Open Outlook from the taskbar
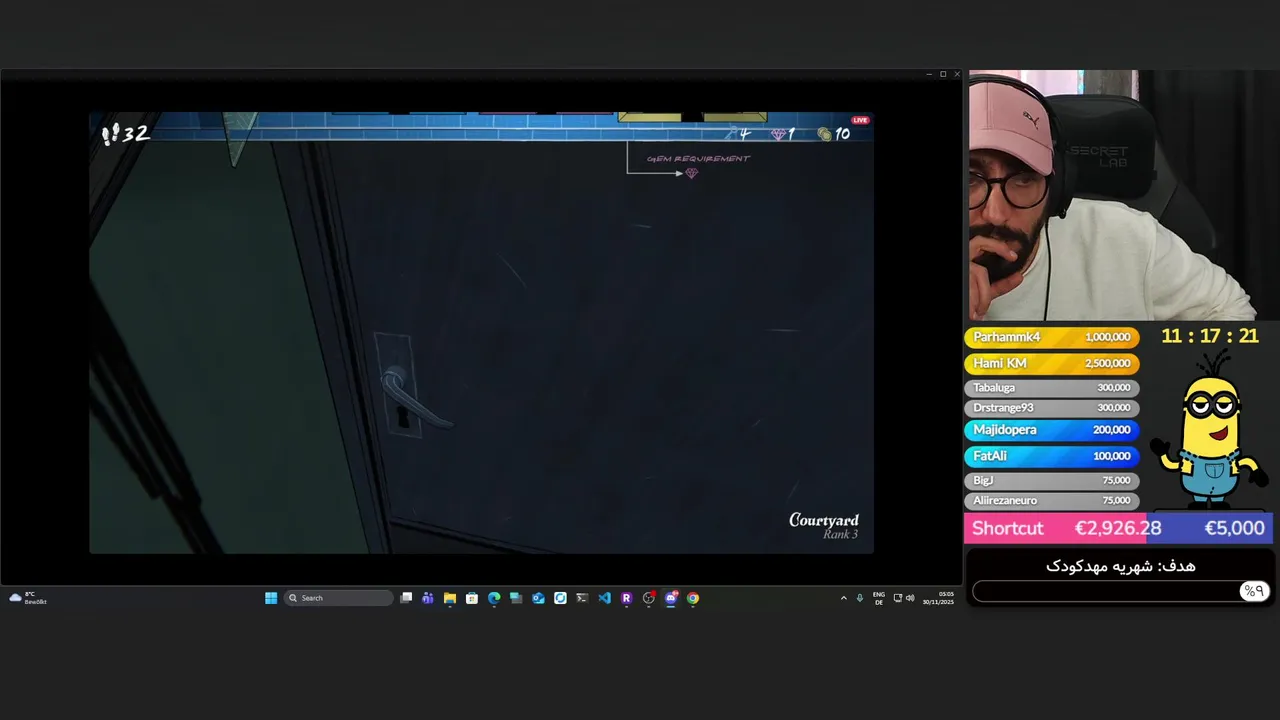The image size is (1280, 720). click(x=538, y=598)
